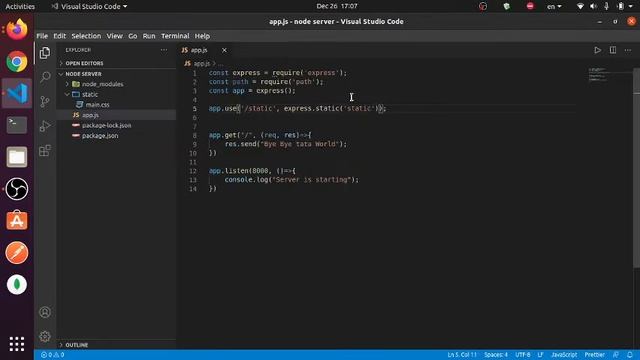The image size is (640, 360).
Task: Open the Edit menu
Action: 60,36
